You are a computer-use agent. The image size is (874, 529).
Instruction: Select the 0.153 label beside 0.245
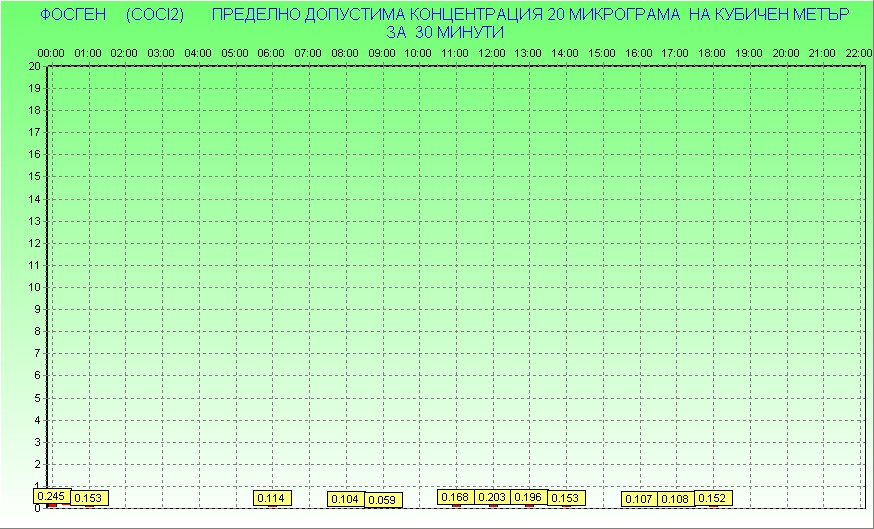tap(89, 498)
